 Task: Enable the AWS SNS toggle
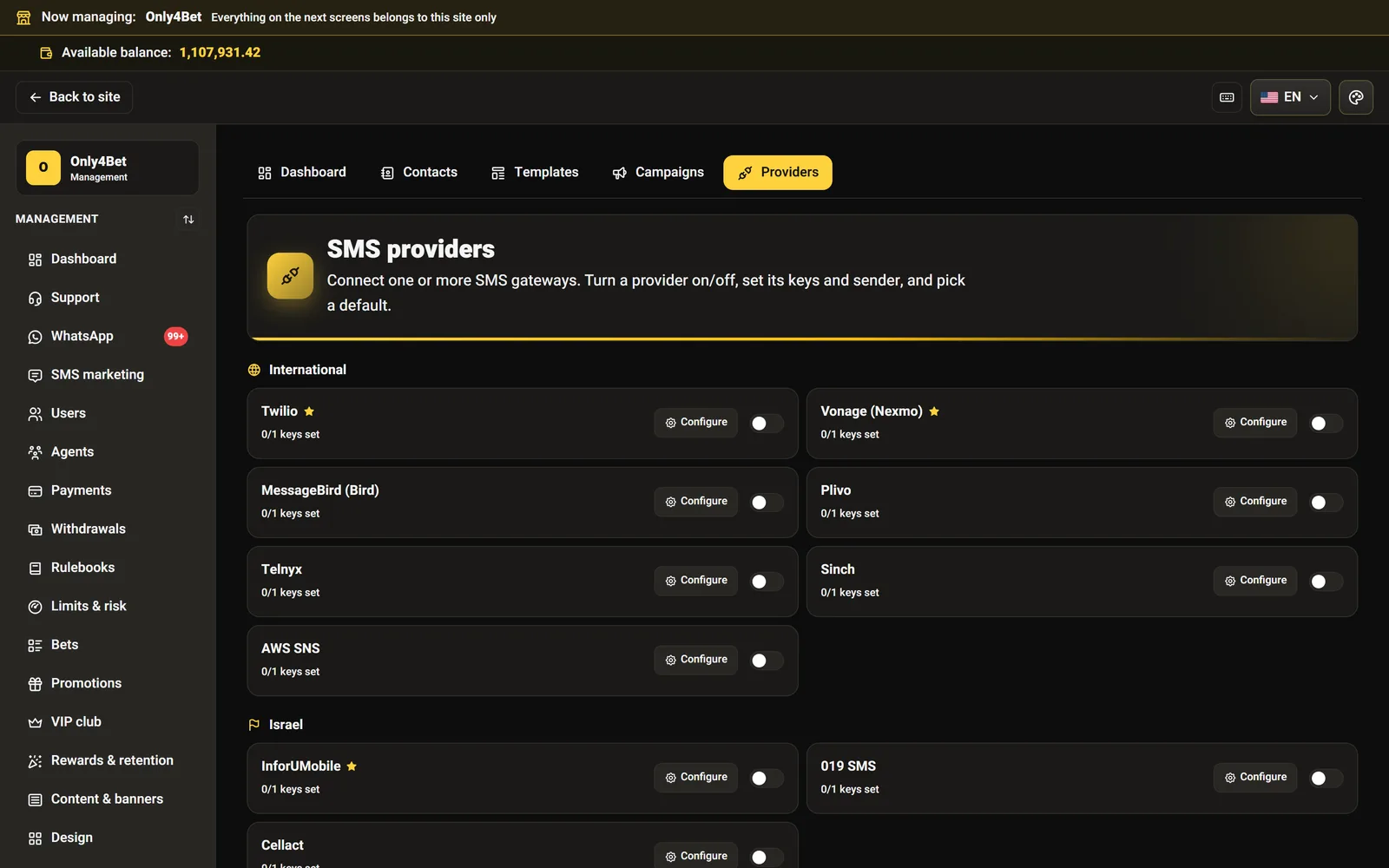click(x=766, y=661)
